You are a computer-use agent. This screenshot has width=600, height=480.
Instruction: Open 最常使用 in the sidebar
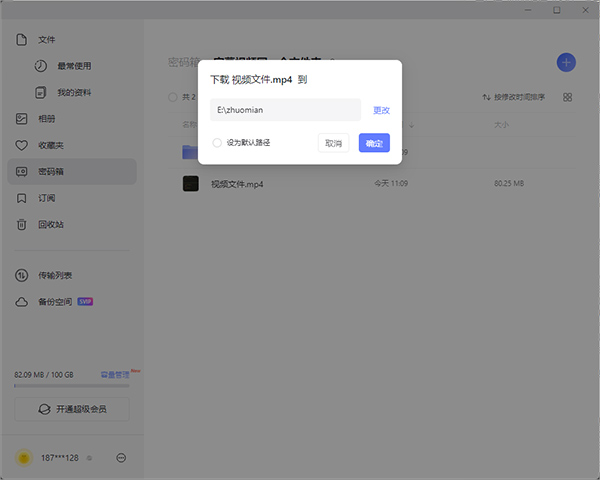(72, 66)
